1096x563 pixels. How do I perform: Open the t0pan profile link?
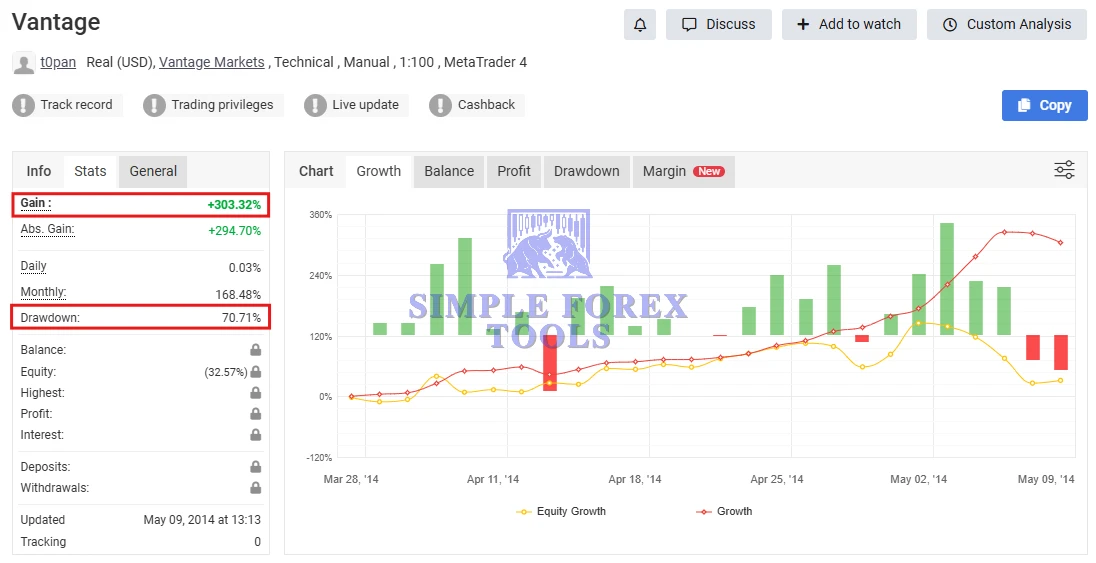point(58,62)
